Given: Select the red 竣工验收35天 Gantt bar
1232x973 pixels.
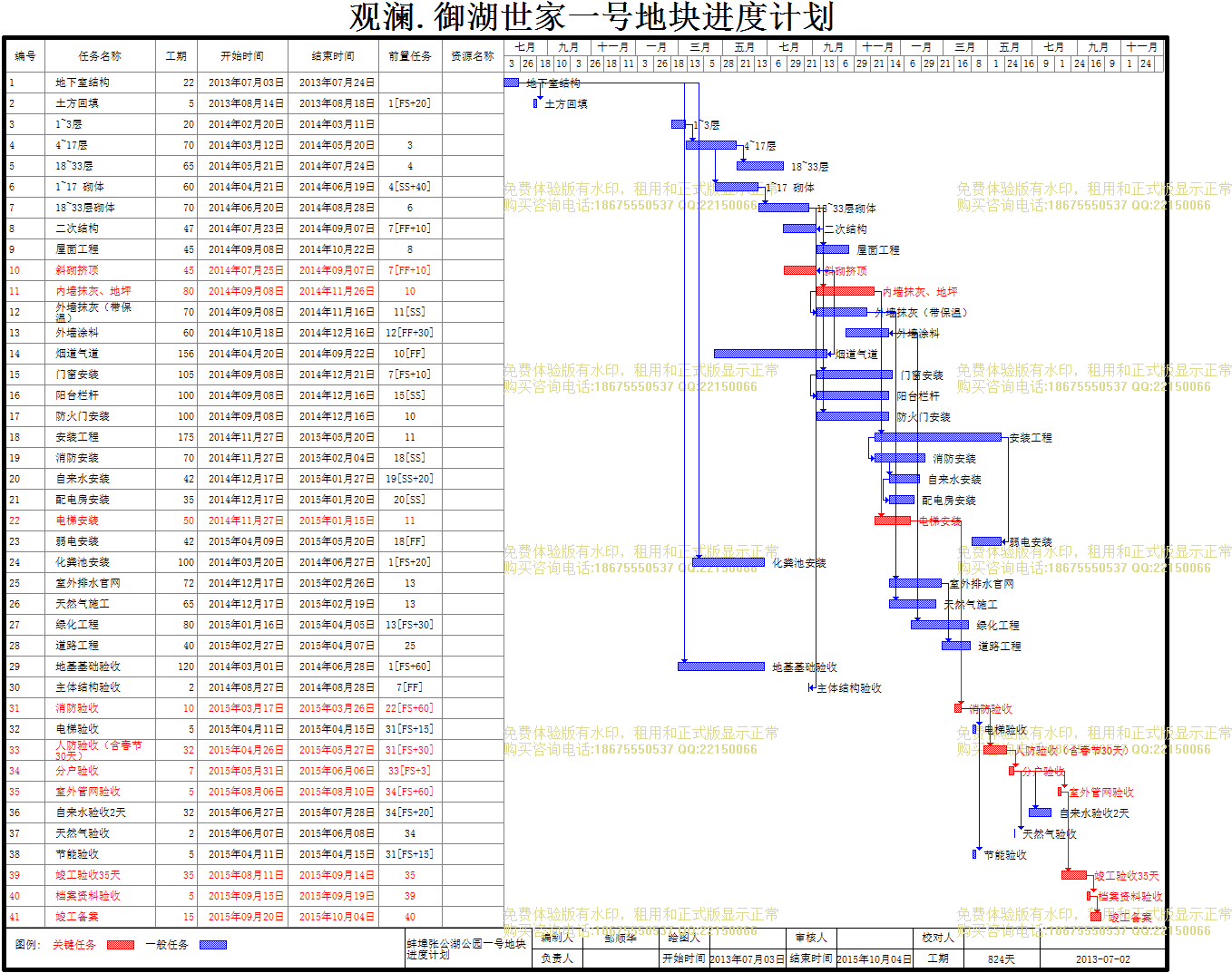Looking at the screenshot, I should coord(1074,875).
